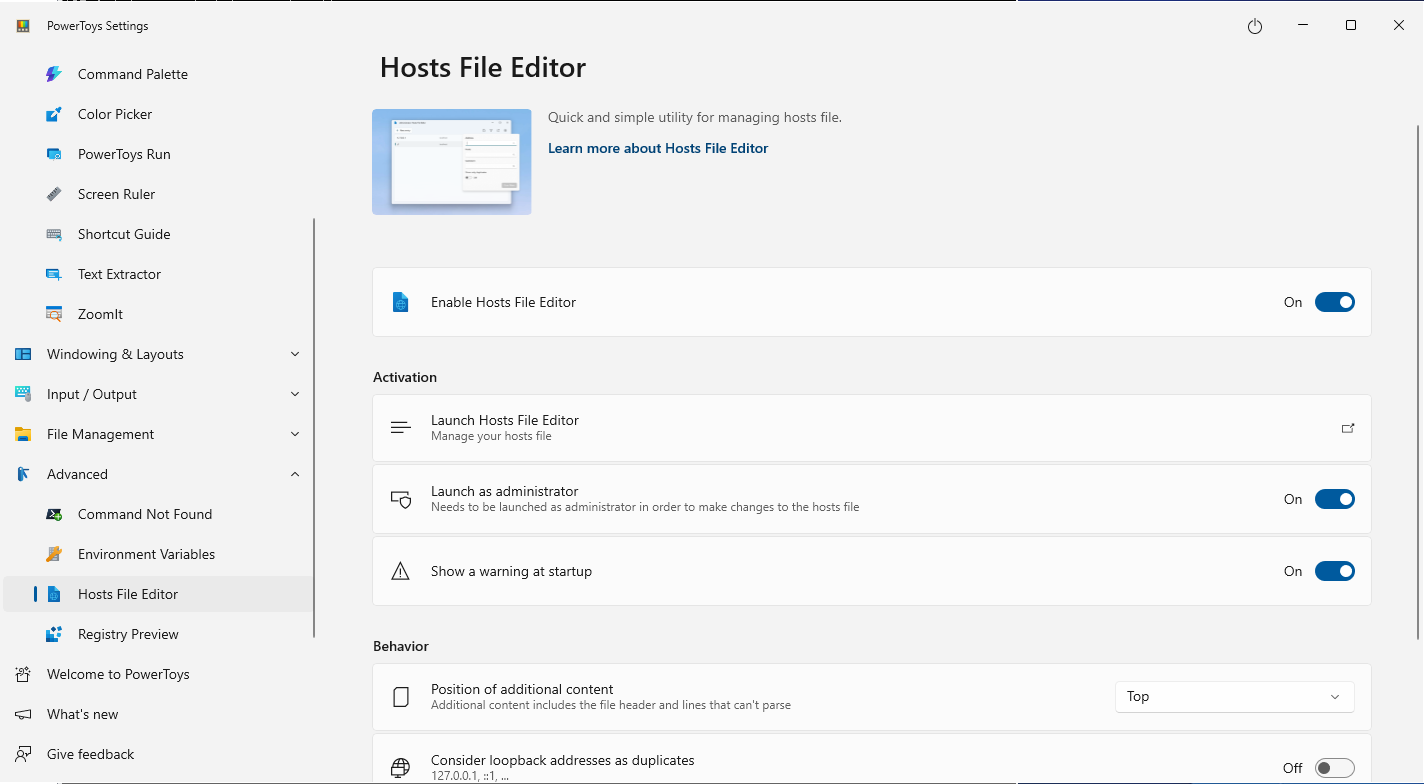Click the PowerToys Run sidebar icon
The width and height of the screenshot is (1424, 784).
pos(54,154)
